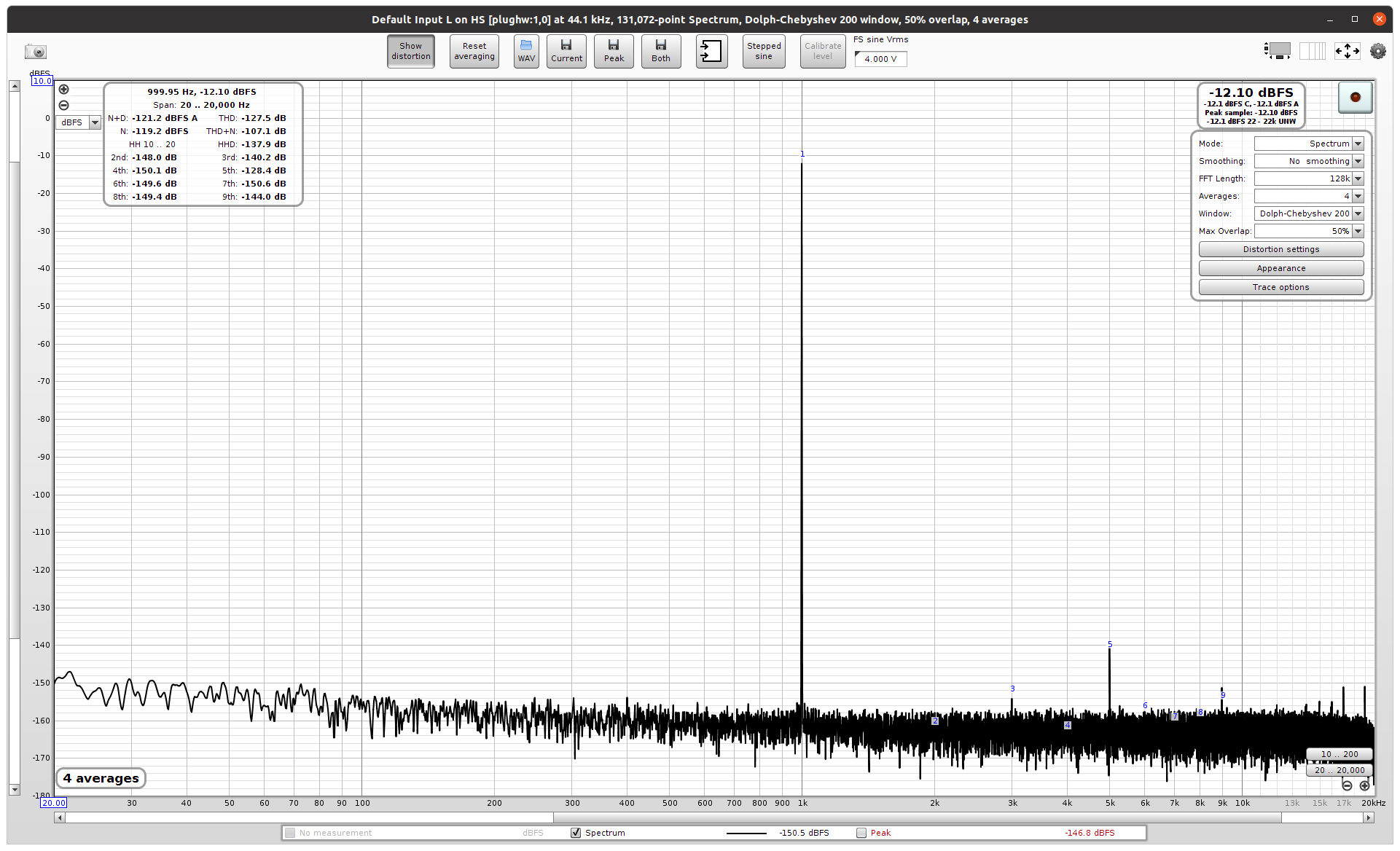Open the settings gear icon
The height and width of the screenshot is (851, 1400).
coord(1377,51)
